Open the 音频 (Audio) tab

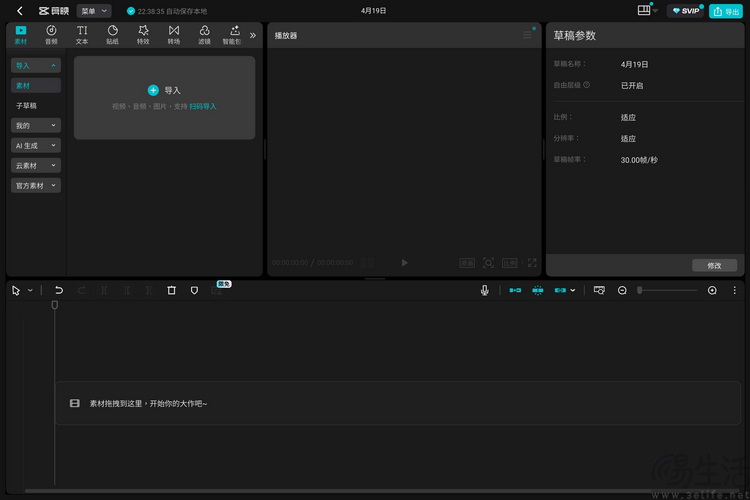click(x=51, y=35)
